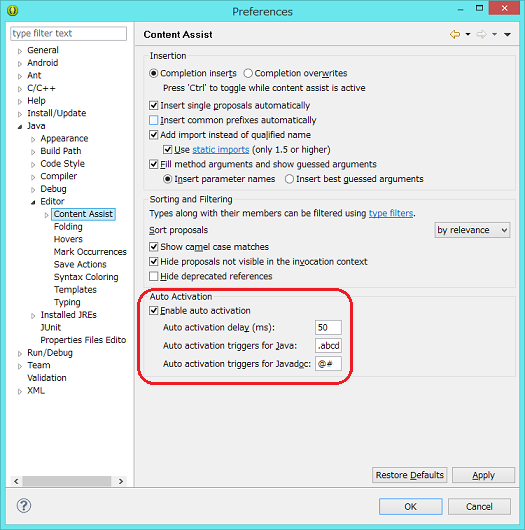Select the Completion inserts radio button

(153, 73)
